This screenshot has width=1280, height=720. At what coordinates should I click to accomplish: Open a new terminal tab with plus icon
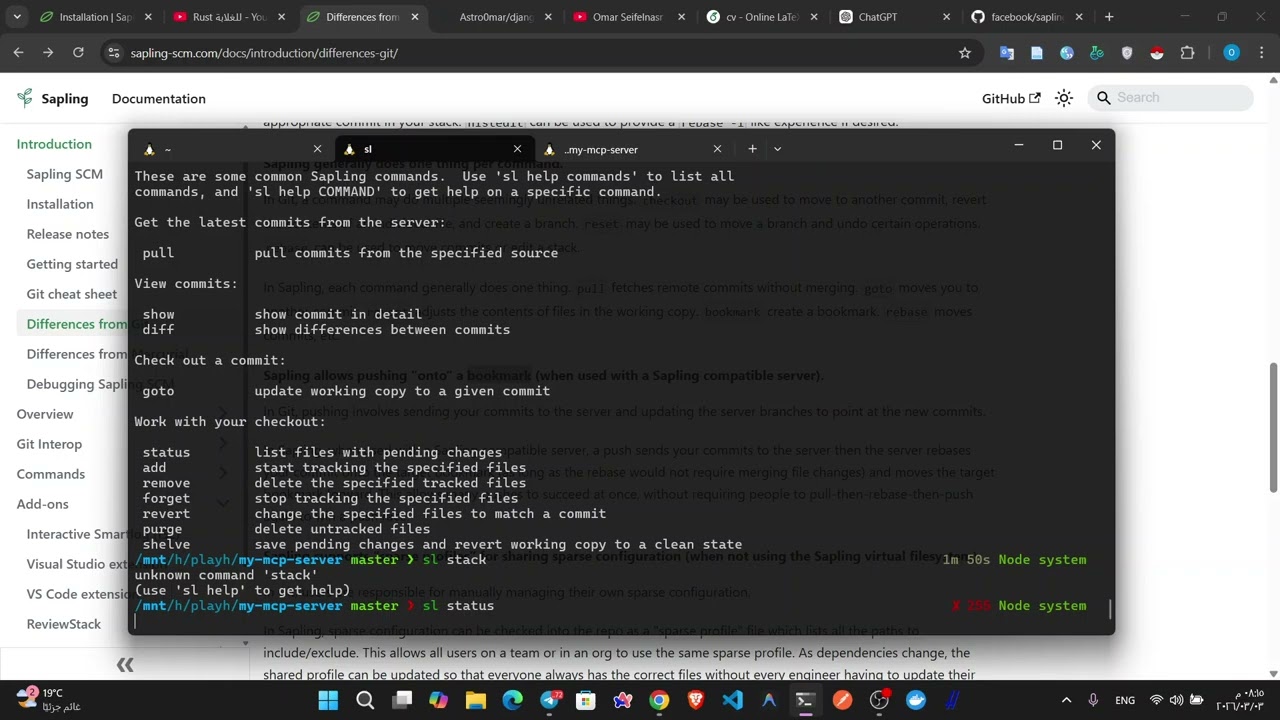click(x=752, y=149)
